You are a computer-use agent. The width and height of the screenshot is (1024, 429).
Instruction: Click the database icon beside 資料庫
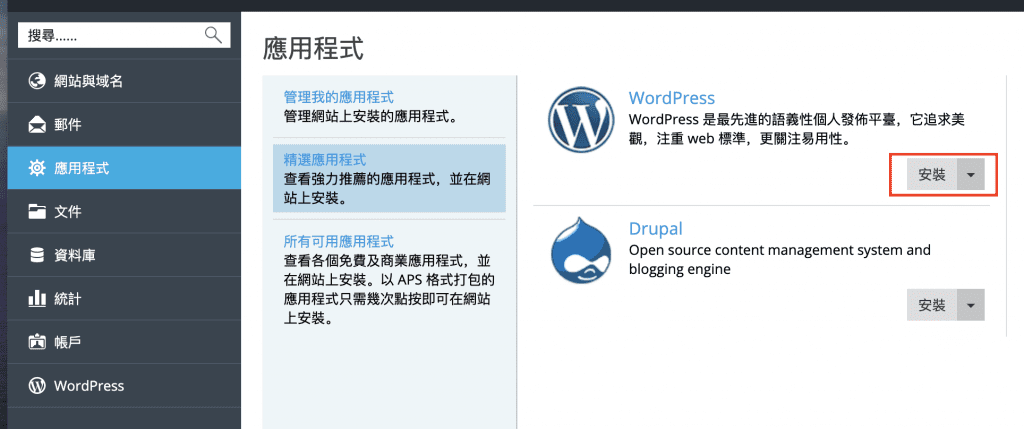37,255
